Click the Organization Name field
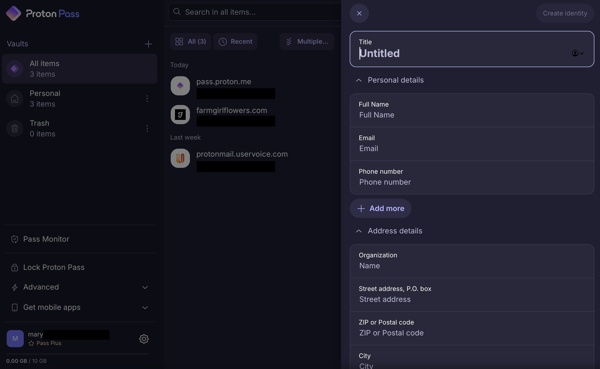The image size is (600, 369). (x=472, y=261)
